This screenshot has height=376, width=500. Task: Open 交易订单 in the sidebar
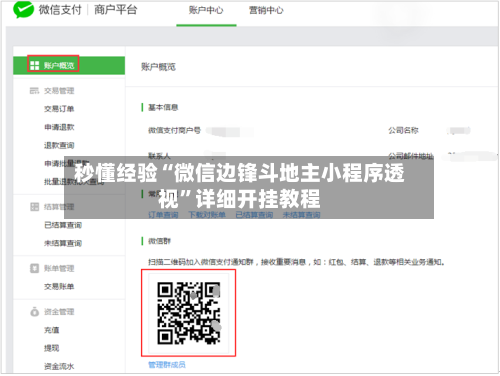pyautogui.click(x=59, y=109)
